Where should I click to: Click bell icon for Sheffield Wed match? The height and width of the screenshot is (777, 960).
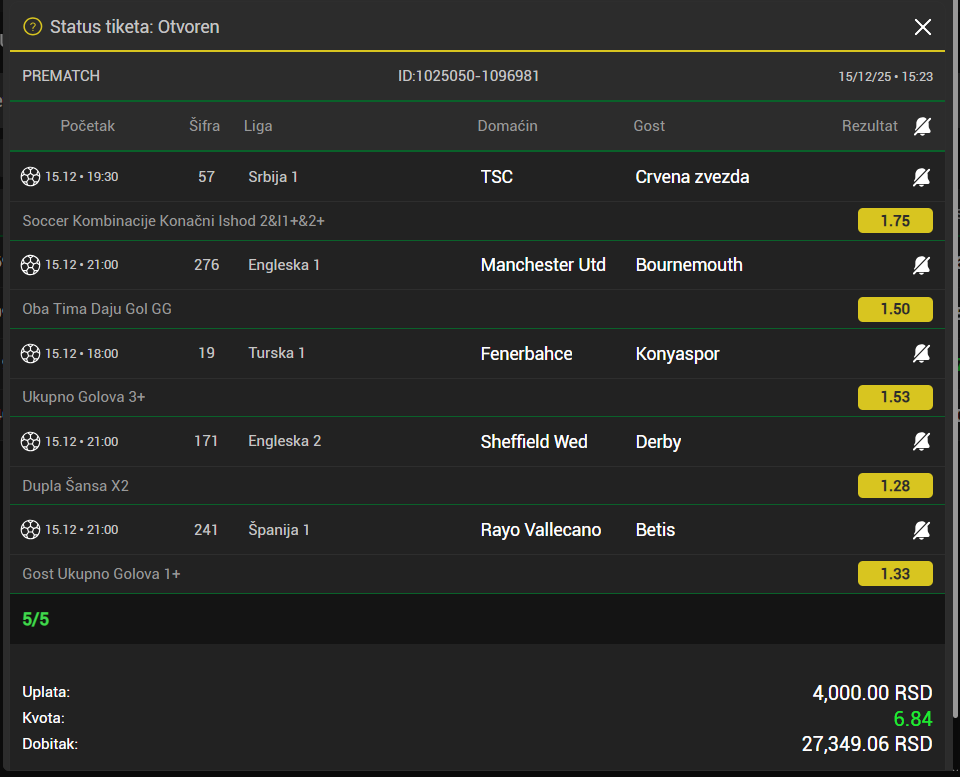tap(921, 441)
